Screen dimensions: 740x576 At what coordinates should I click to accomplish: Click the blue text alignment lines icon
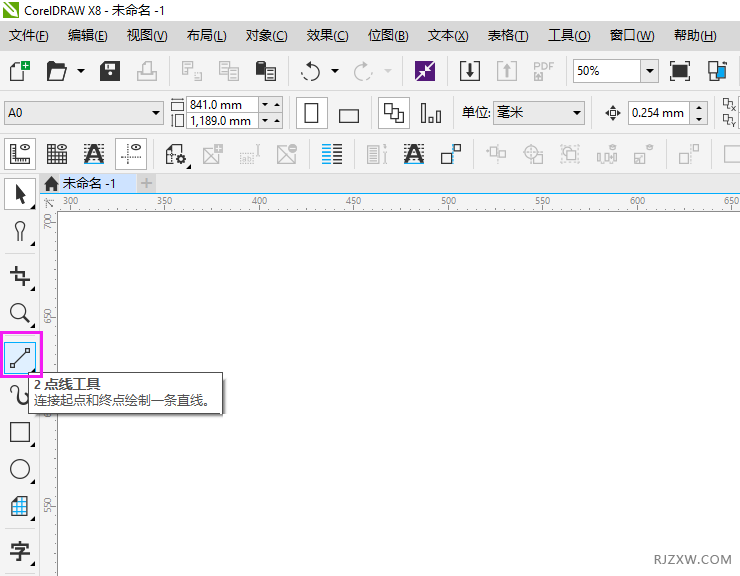click(332, 154)
